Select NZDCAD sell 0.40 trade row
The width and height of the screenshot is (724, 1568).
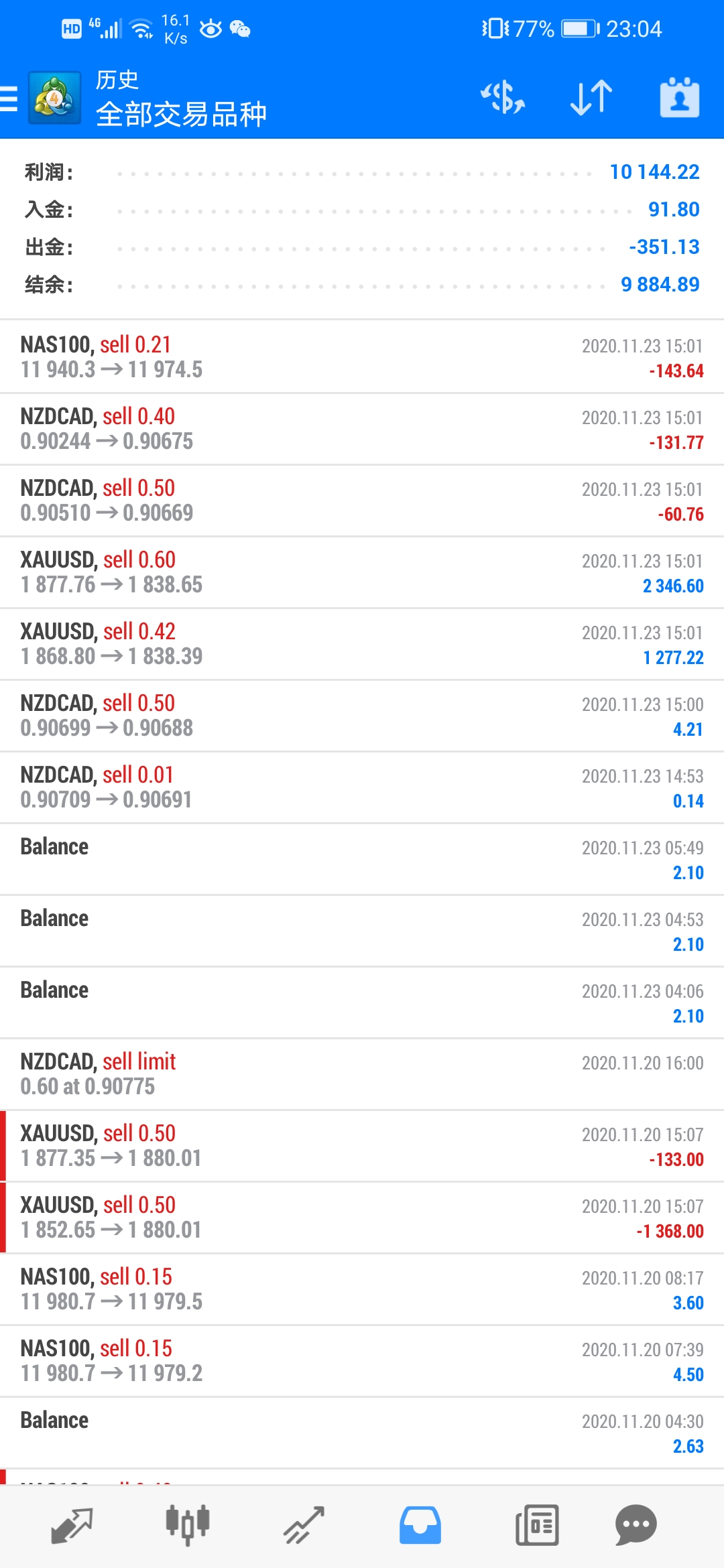point(362,429)
